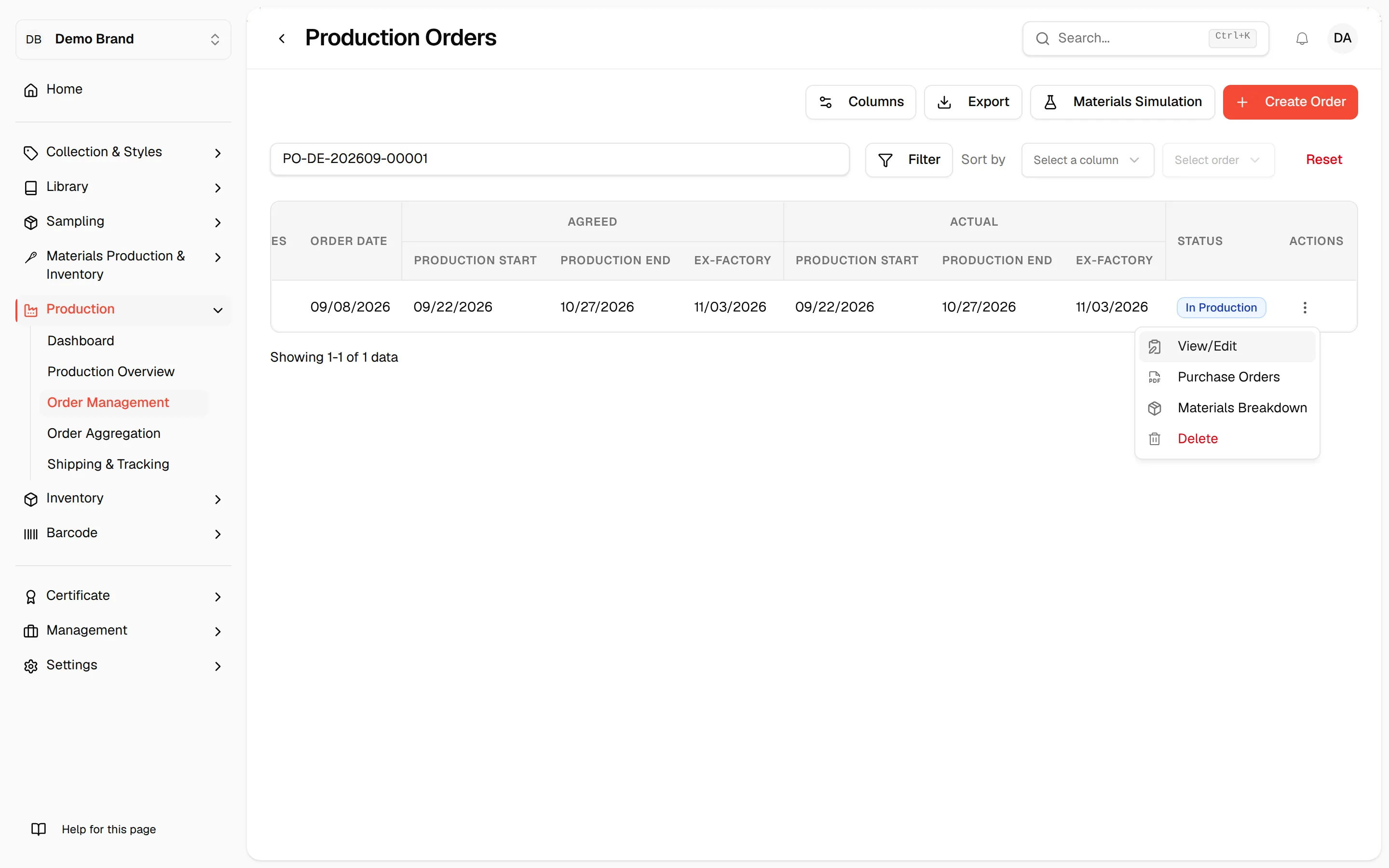The height and width of the screenshot is (868, 1389).
Task: Open the Columns settings button
Action: coord(860,102)
